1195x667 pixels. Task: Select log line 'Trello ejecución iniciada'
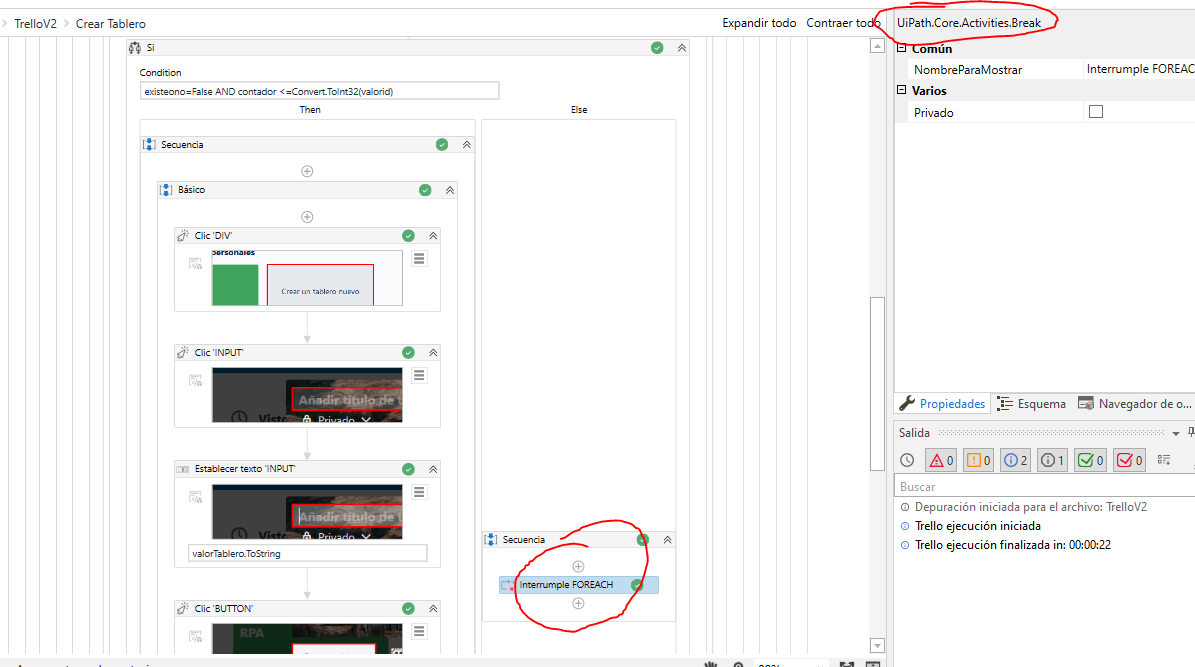point(977,526)
